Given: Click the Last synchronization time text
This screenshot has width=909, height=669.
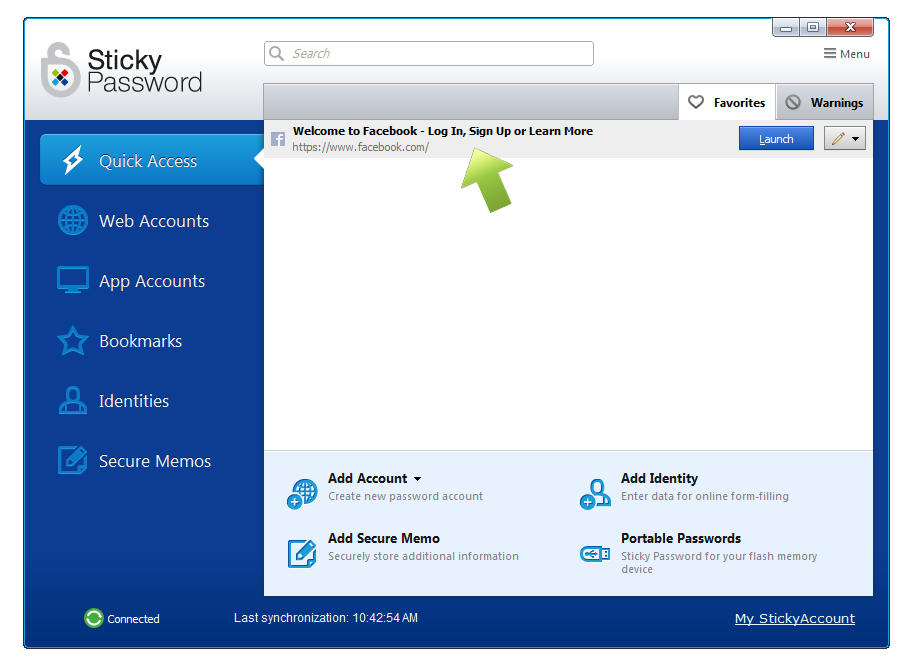Looking at the screenshot, I should (x=326, y=618).
